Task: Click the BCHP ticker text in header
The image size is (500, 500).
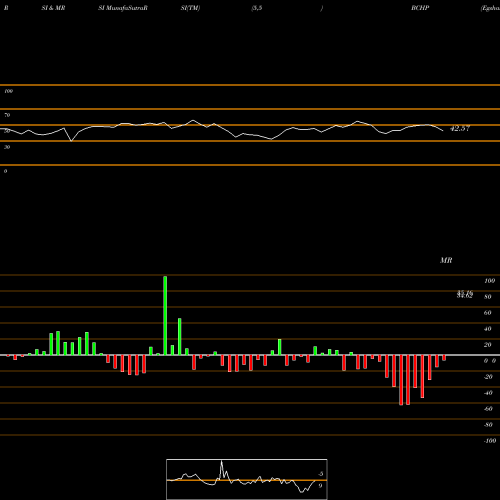Action: (x=420, y=8)
